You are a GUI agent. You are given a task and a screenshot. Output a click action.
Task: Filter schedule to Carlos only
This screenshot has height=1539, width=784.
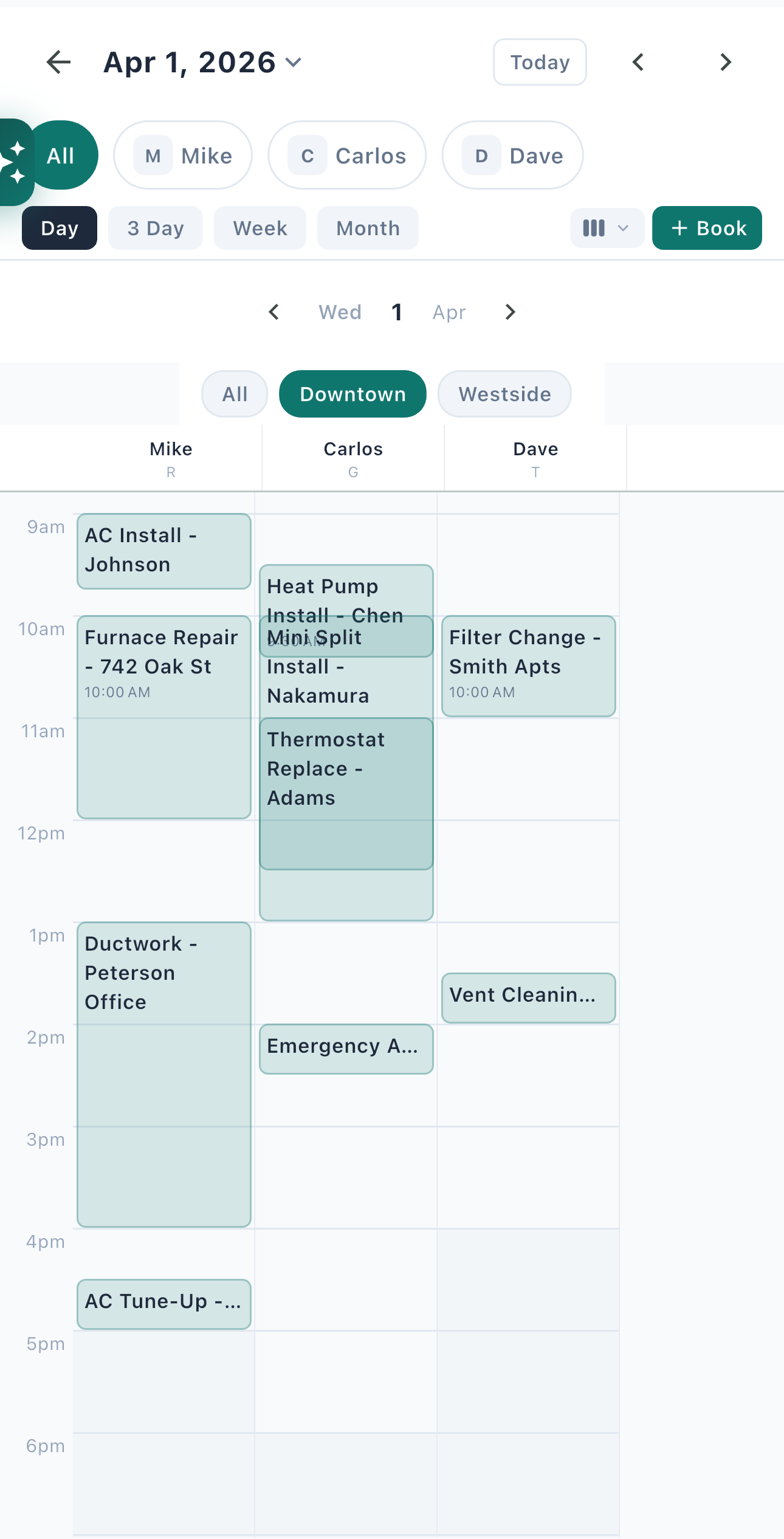[x=347, y=156]
